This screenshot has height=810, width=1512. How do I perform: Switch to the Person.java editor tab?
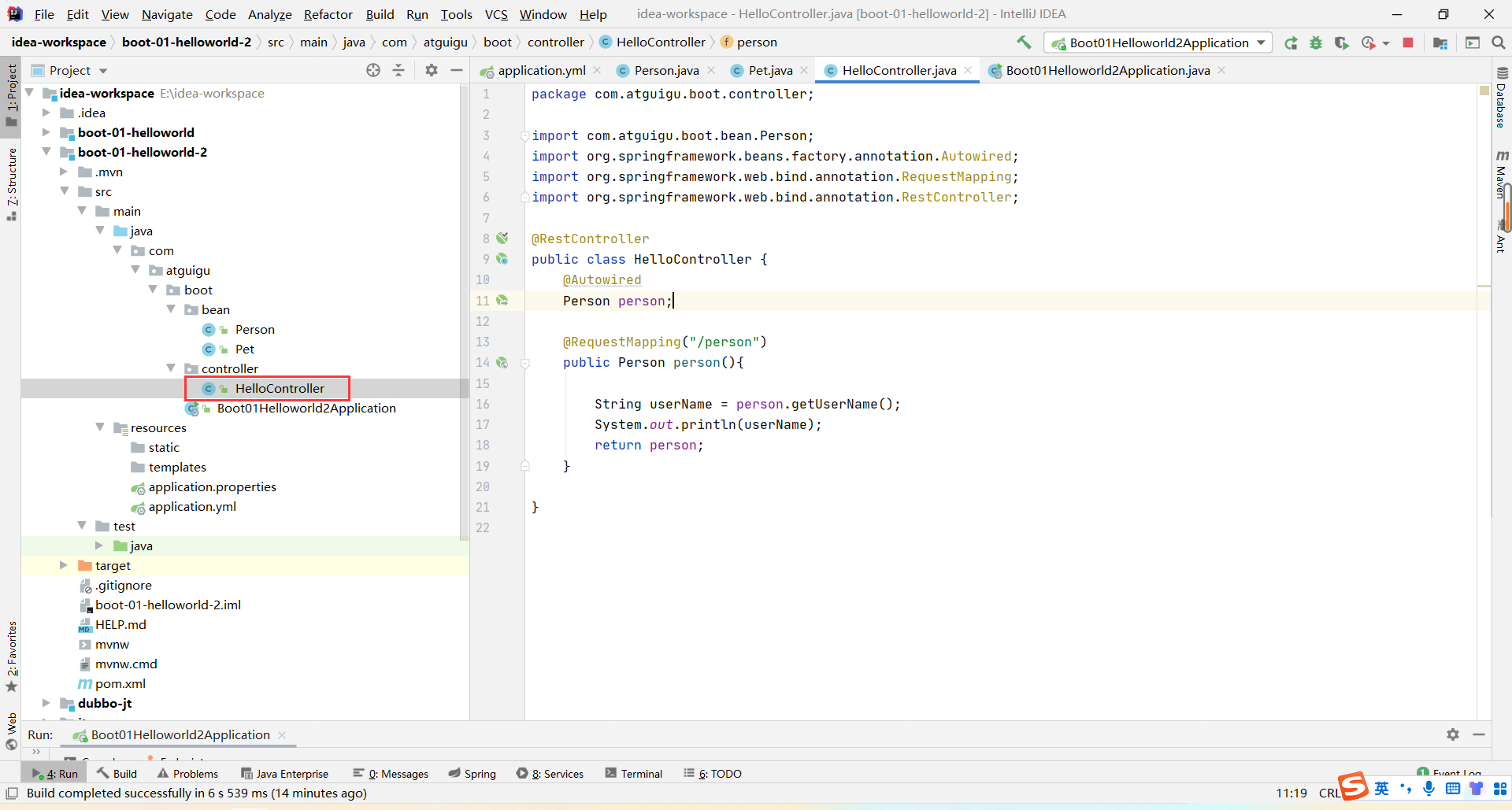665,71
